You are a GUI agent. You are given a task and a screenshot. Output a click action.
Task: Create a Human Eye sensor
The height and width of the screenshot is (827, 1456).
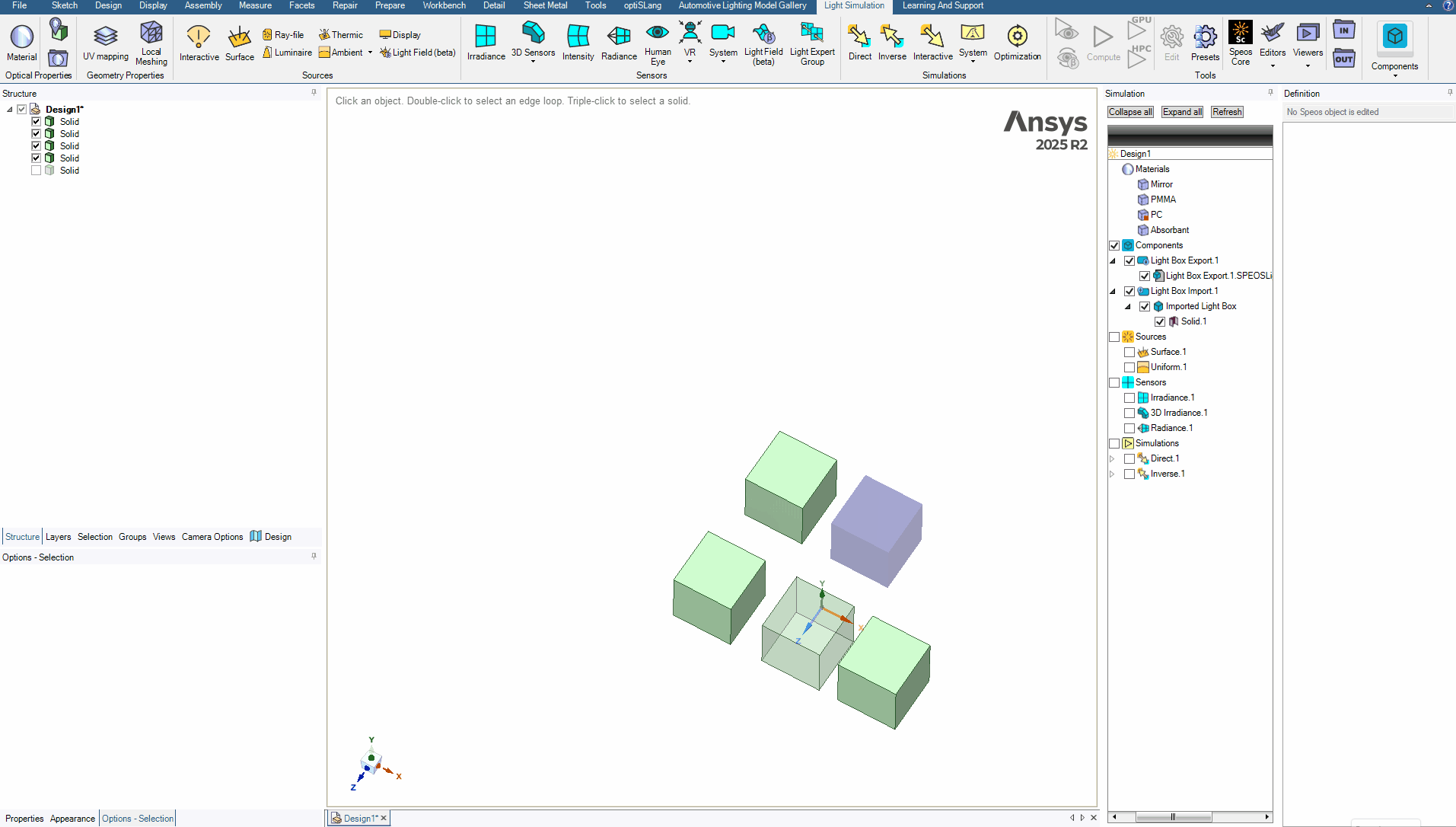658,44
